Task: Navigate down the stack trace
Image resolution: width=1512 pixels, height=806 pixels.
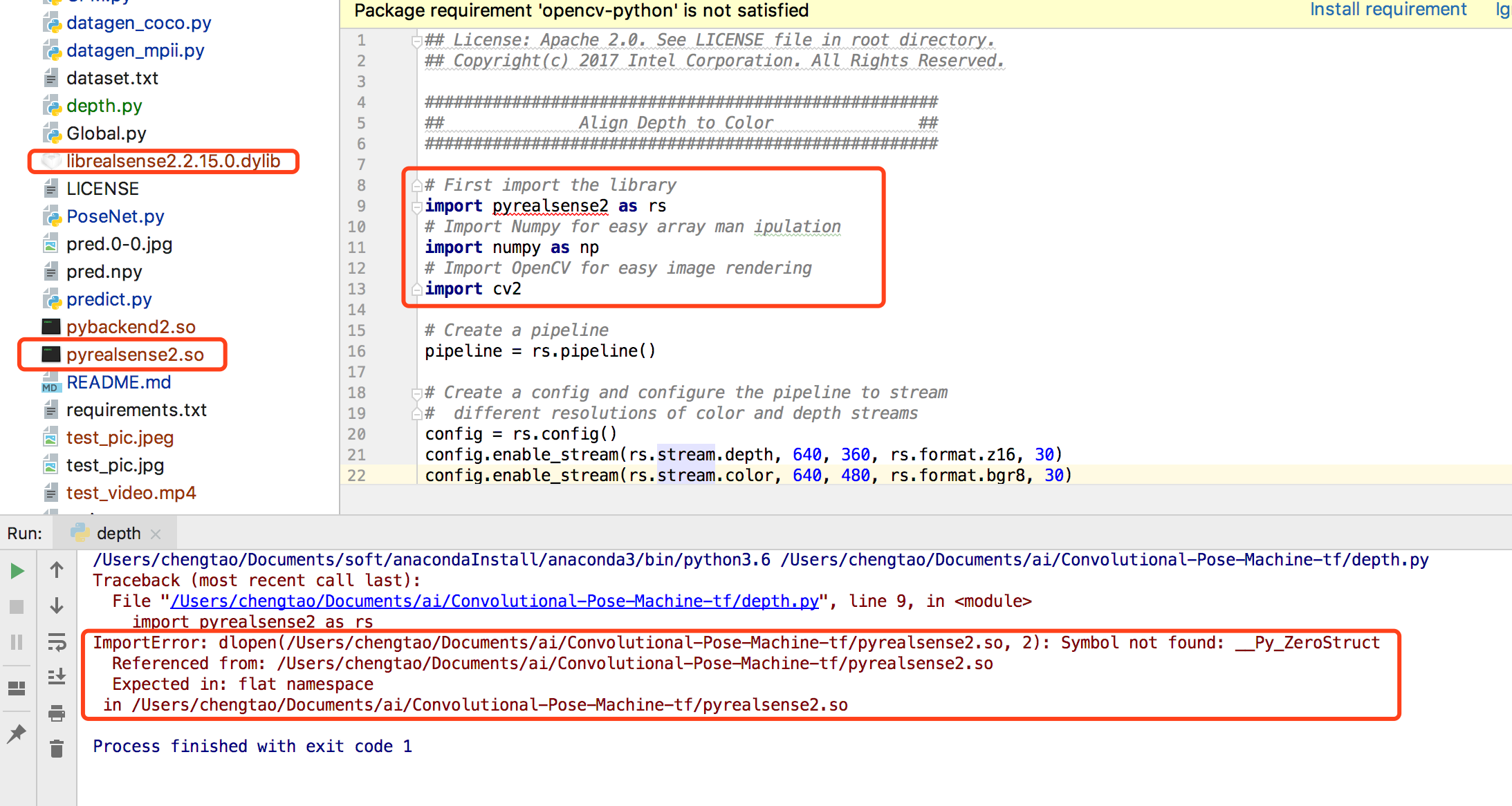Action: pyautogui.click(x=56, y=606)
